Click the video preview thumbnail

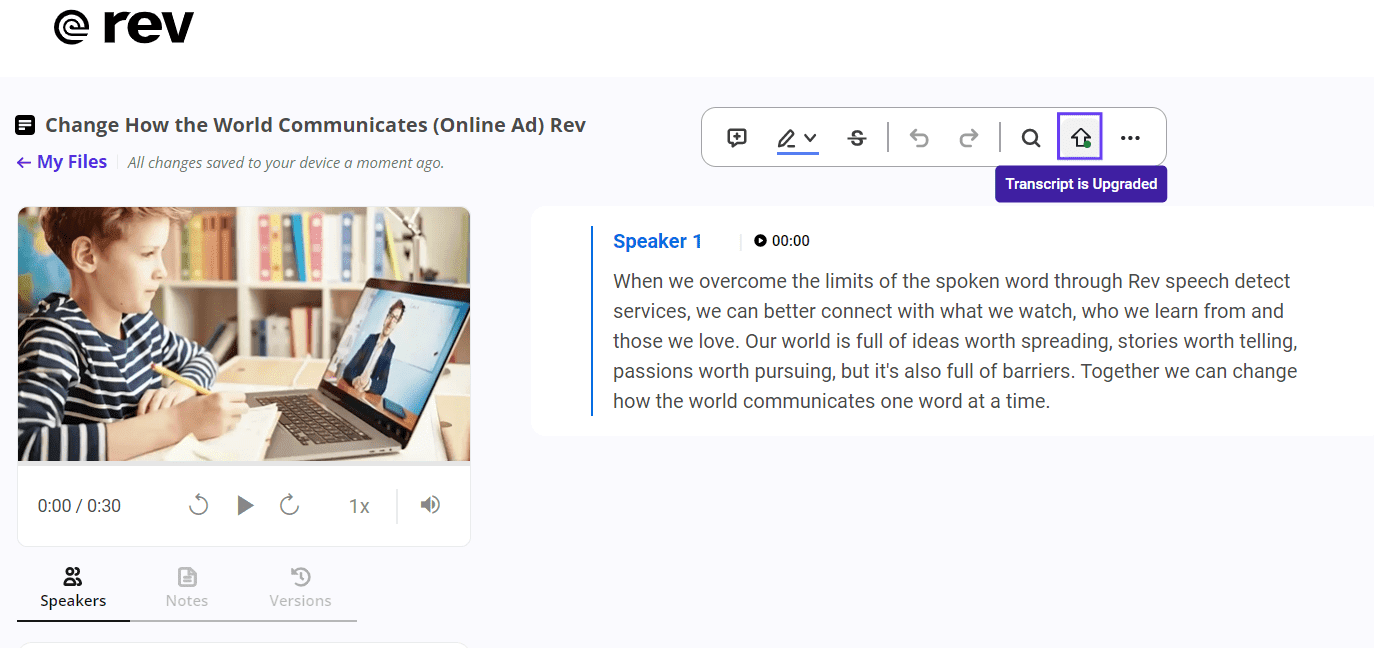(244, 334)
